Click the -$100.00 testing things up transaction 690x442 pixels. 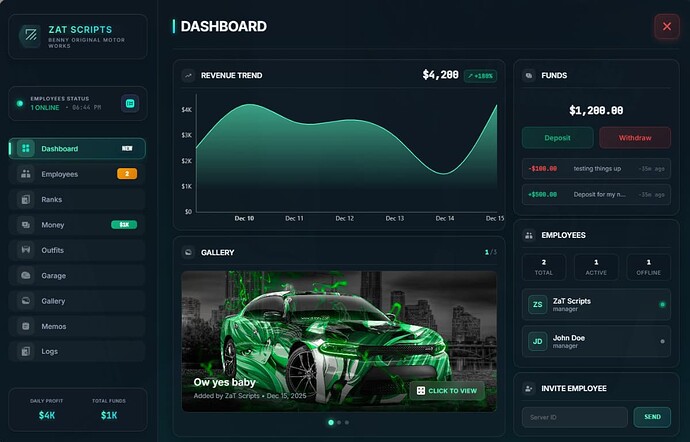[x=596, y=169]
